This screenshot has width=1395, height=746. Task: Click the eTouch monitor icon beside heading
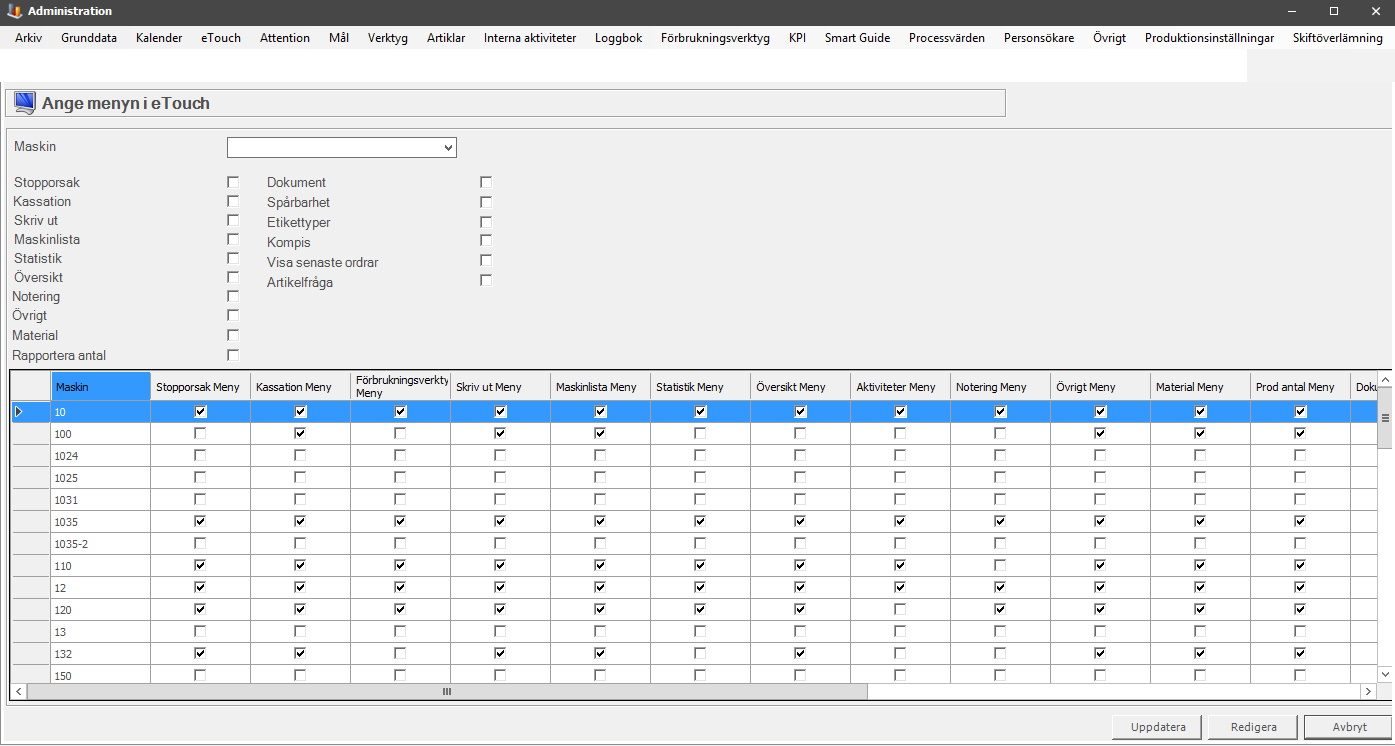pyautogui.click(x=25, y=103)
